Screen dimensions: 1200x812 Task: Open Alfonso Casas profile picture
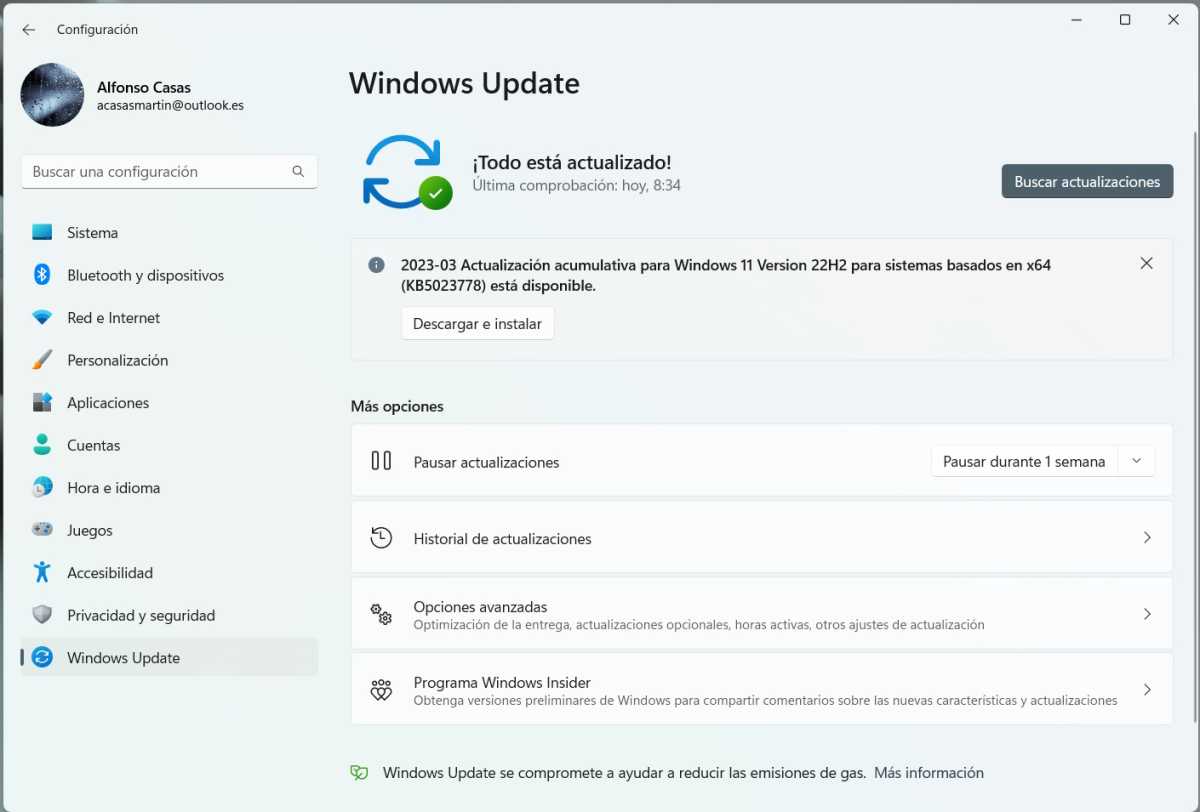point(52,95)
